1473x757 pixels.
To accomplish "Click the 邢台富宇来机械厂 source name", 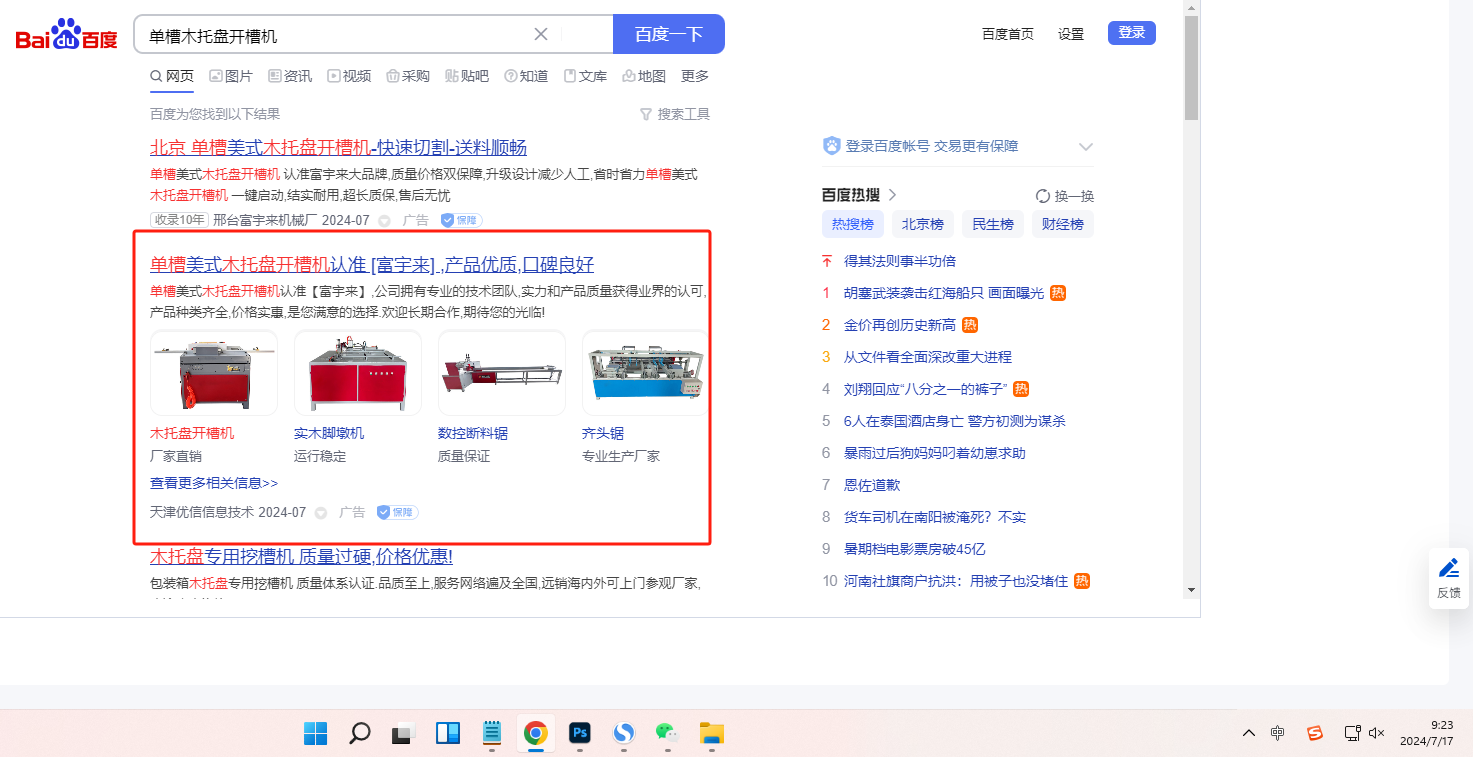I will point(264,220).
